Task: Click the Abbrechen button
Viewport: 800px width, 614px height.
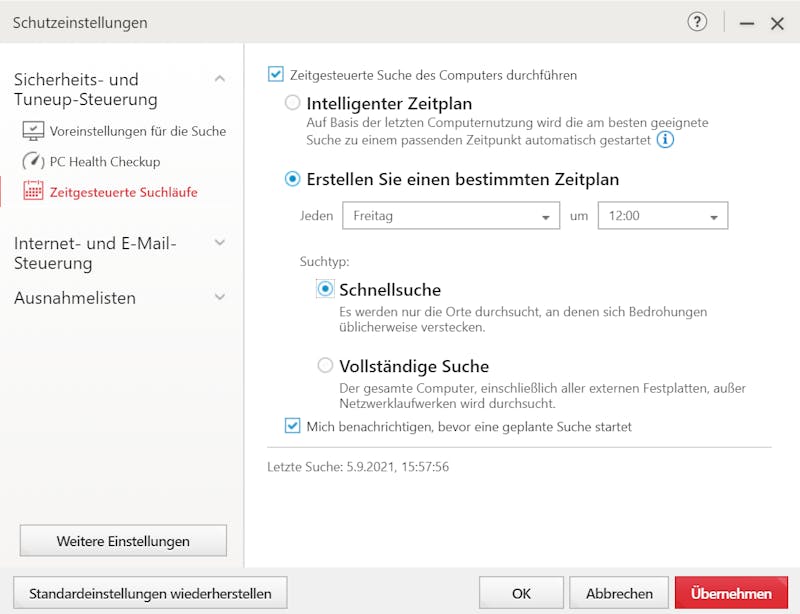Action: click(619, 593)
